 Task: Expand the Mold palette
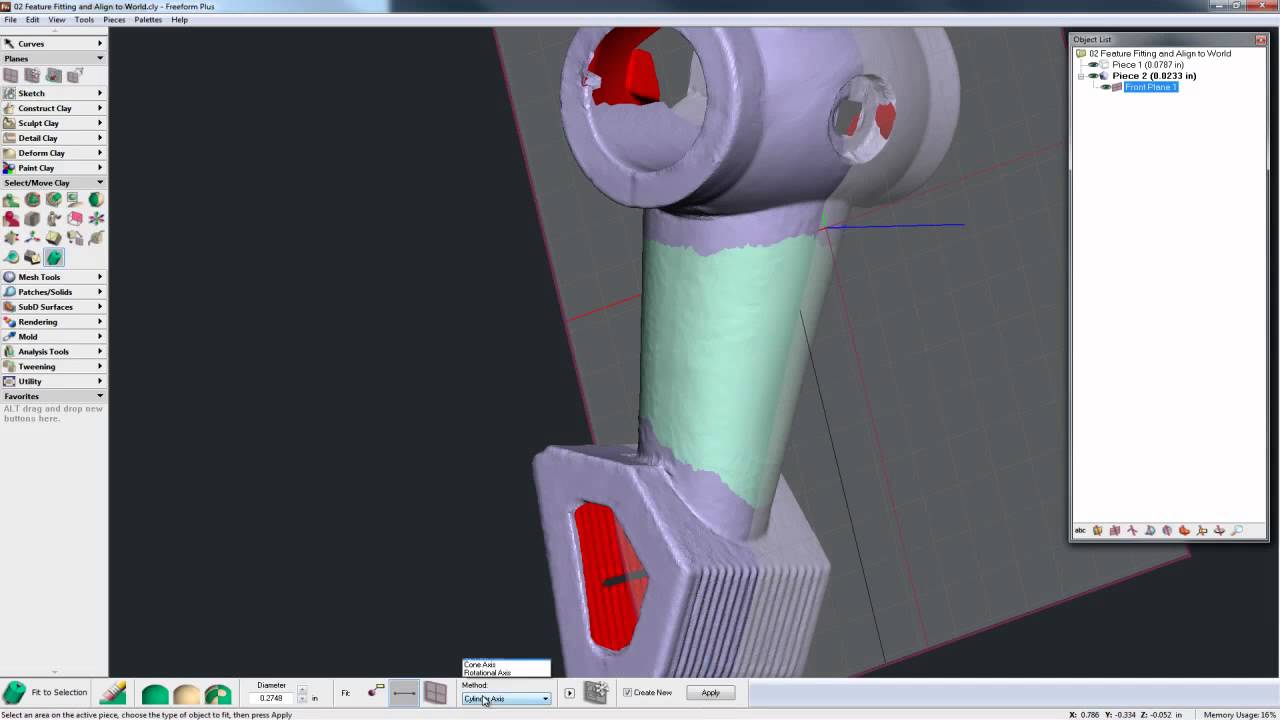(54, 337)
